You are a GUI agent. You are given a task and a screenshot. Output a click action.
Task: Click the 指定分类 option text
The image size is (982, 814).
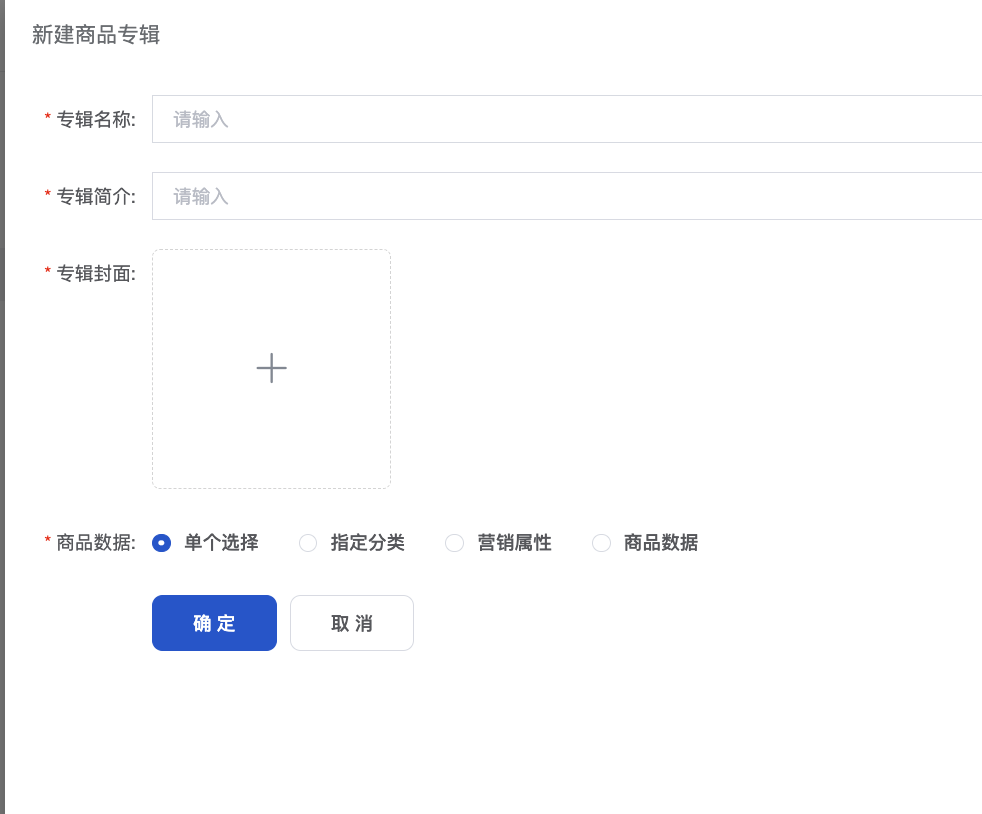pos(367,543)
